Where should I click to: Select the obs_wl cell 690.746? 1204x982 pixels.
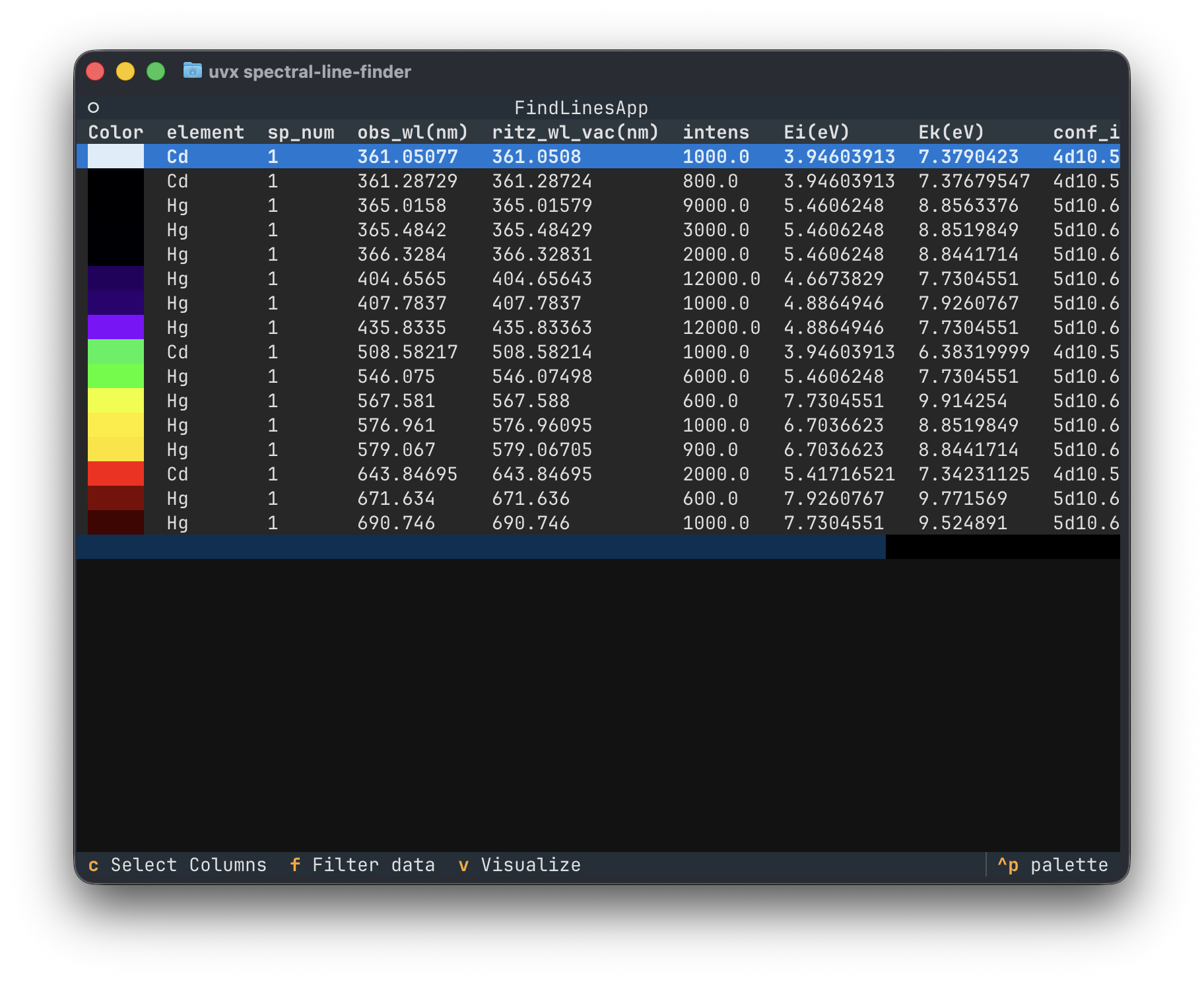pyautogui.click(x=396, y=523)
